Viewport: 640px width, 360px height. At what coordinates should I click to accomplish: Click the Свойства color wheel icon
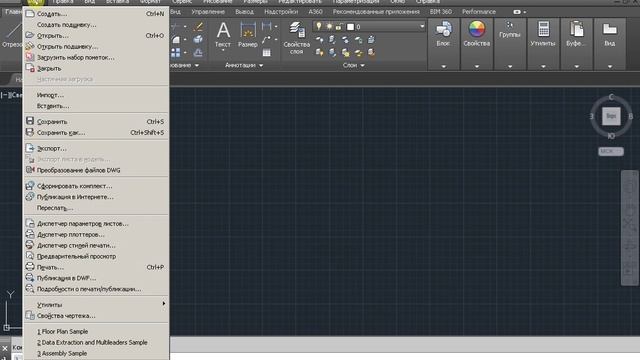coord(477,29)
